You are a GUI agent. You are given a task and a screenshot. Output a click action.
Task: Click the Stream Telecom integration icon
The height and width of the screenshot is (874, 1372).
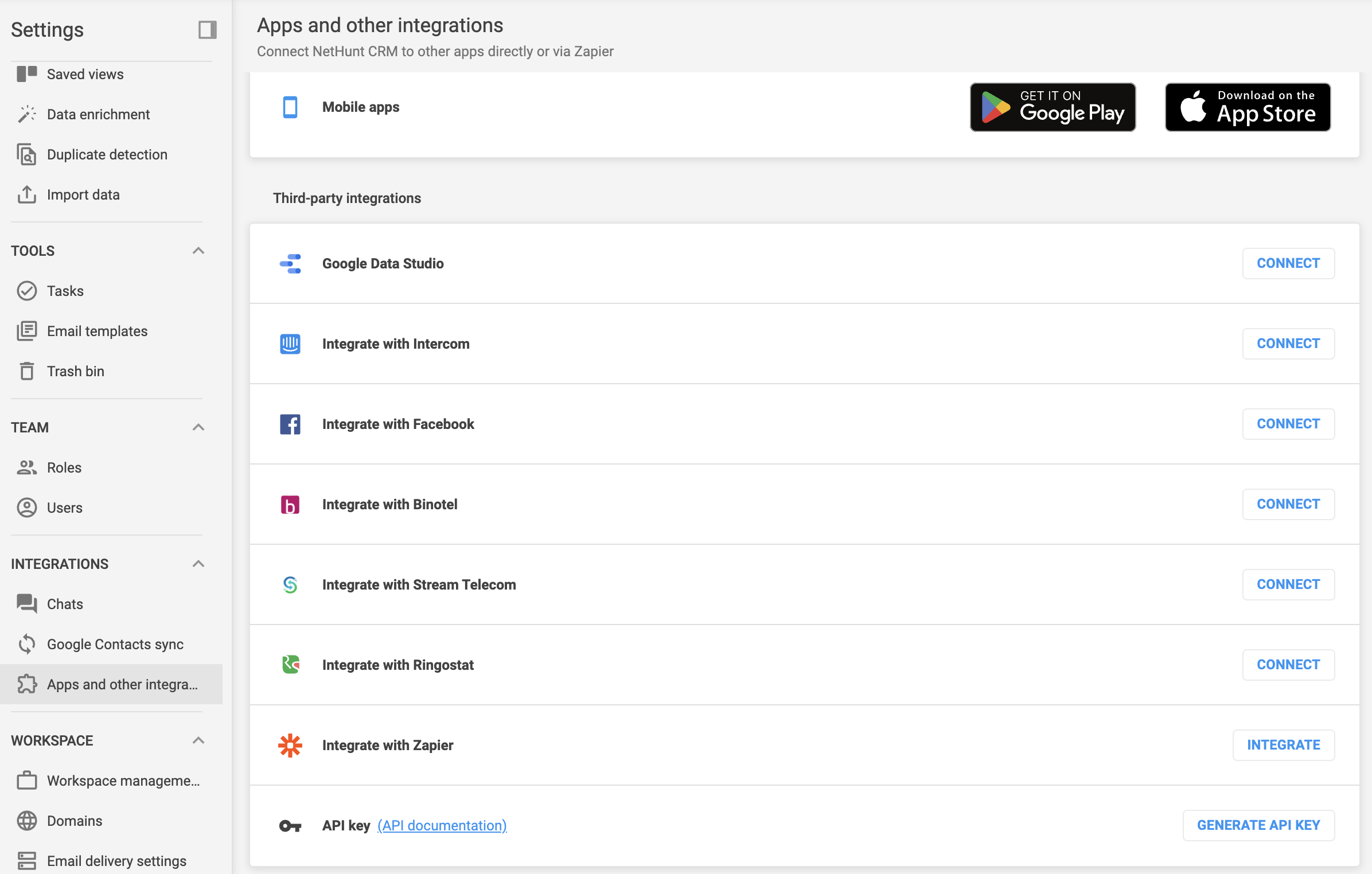tap(291, 584)
